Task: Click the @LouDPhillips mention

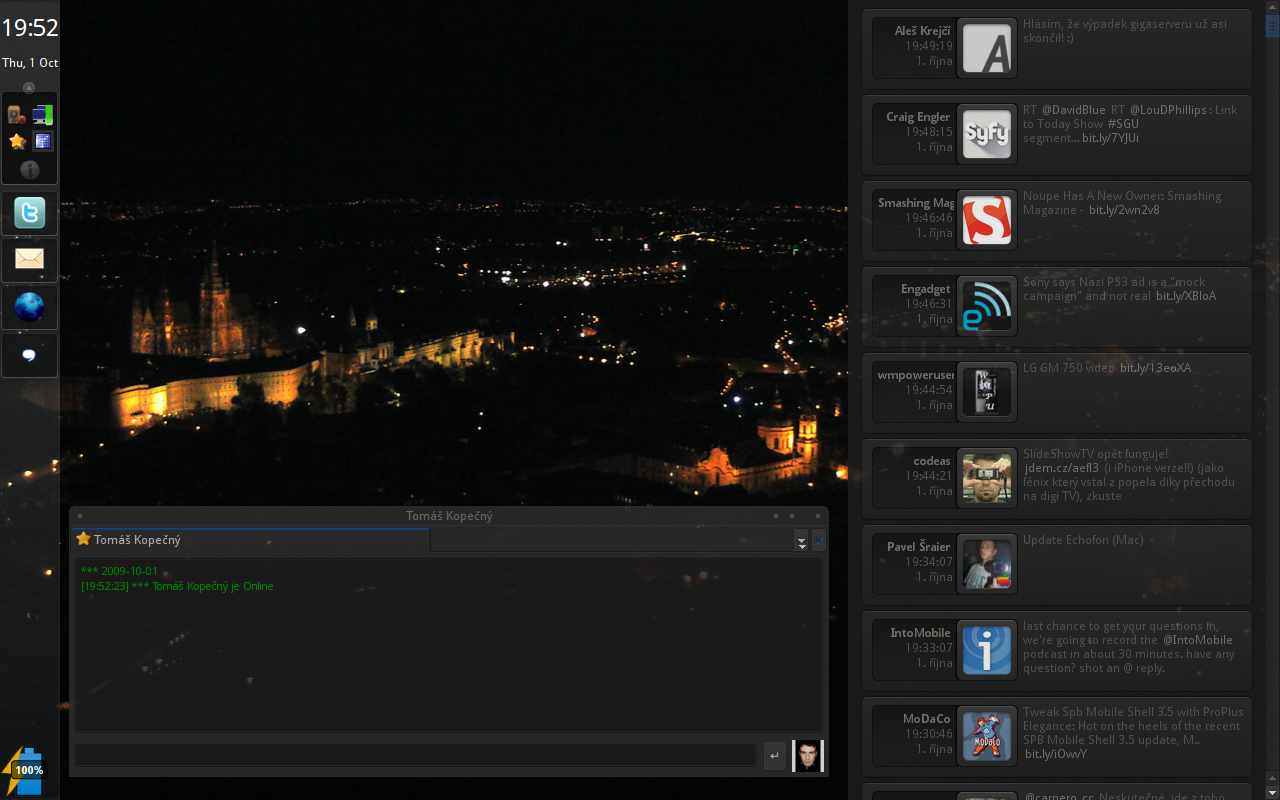Action: coord(1170,110)
